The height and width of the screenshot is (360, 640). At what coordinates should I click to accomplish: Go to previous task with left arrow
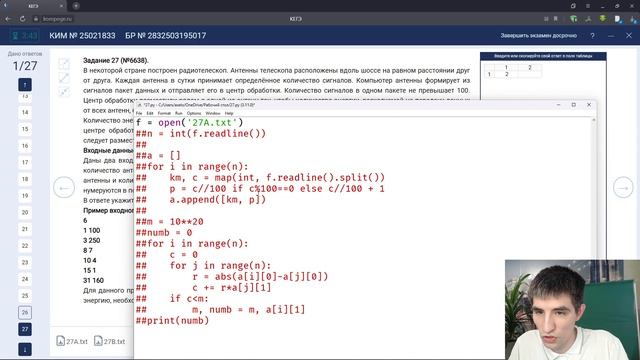click(64, 188)
